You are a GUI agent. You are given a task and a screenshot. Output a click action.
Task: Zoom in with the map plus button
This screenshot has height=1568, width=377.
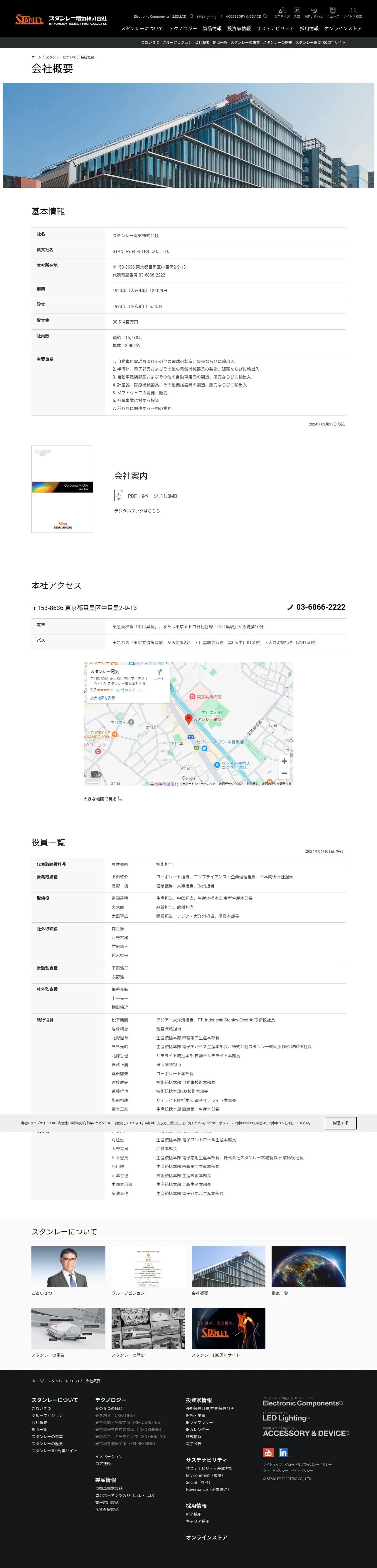coord(284,761)
